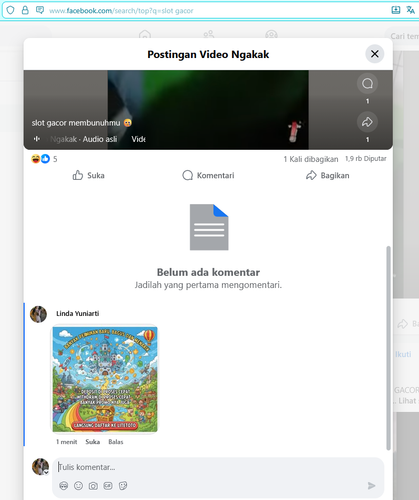Screen dimensions: 419x500
Task: Click the '1 menit' comment timestamp
Action: pos(67,442)
